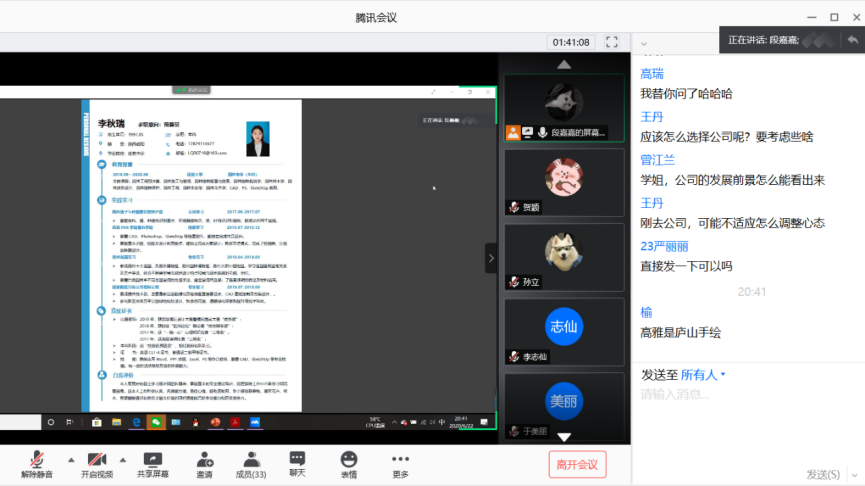Open 共享屏幕 share screen icon

pos(153,464)
